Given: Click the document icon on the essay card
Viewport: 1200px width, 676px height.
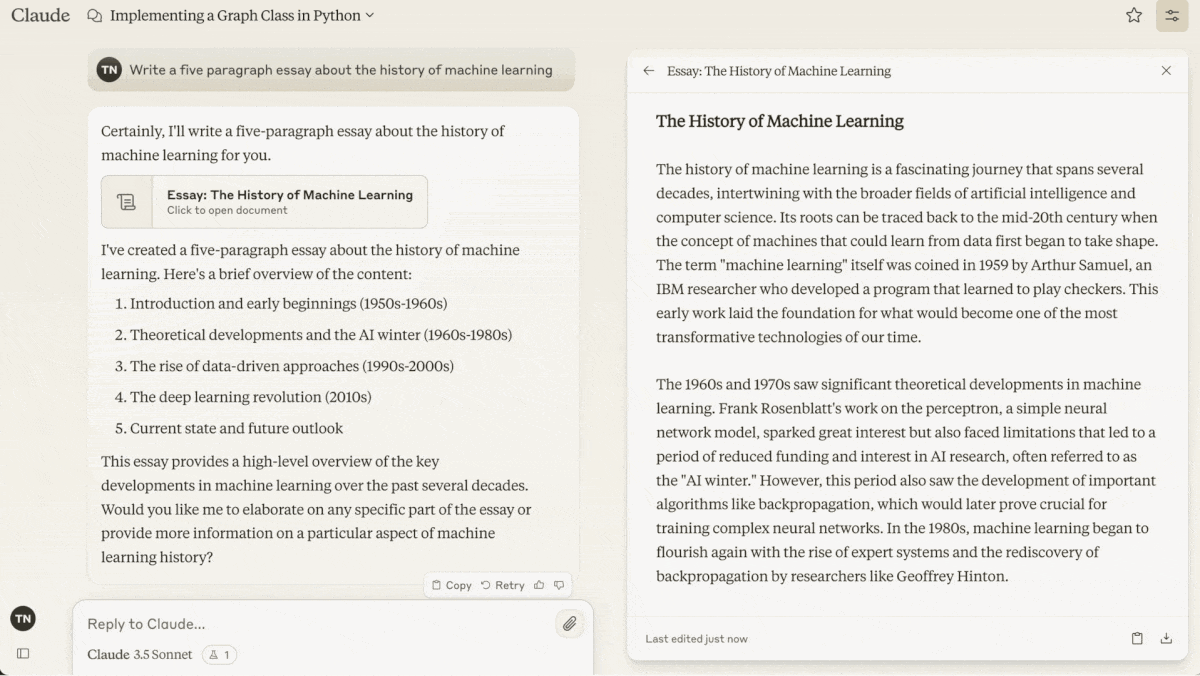Looking at the screenshot, I should click(x=127, y=202).
